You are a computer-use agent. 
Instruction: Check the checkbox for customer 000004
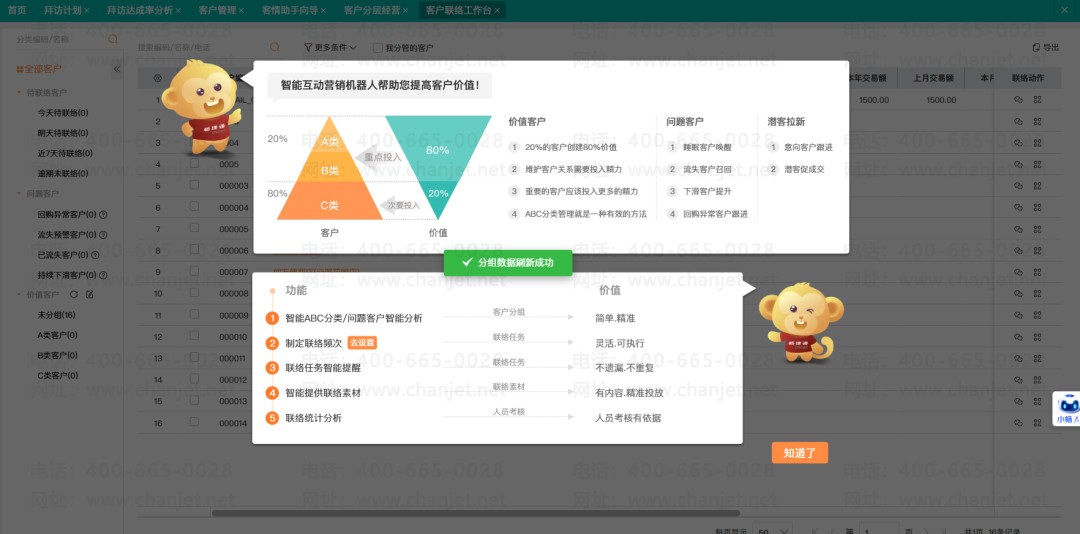[195, 207]
